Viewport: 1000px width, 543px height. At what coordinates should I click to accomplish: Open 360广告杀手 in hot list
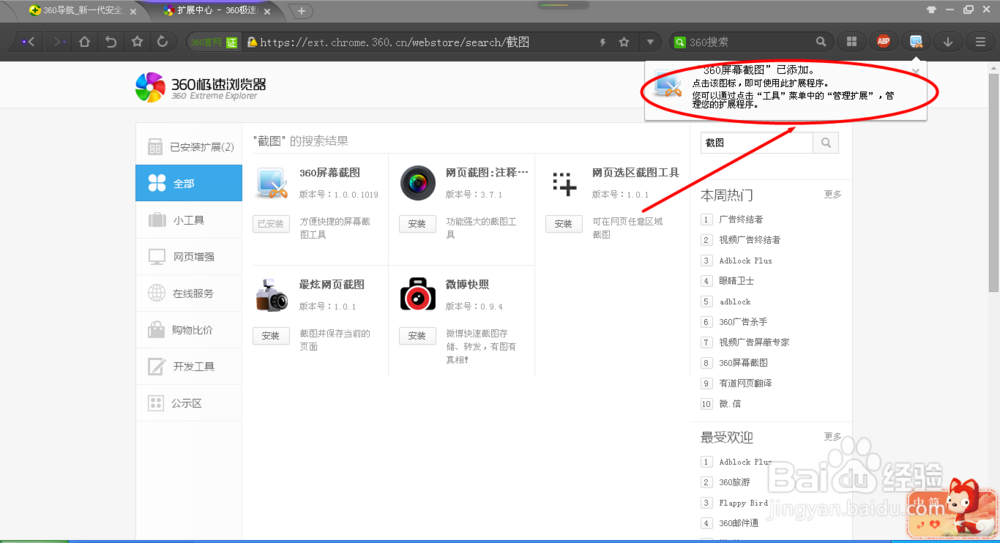pyautogui.click(x=743, y=322)
